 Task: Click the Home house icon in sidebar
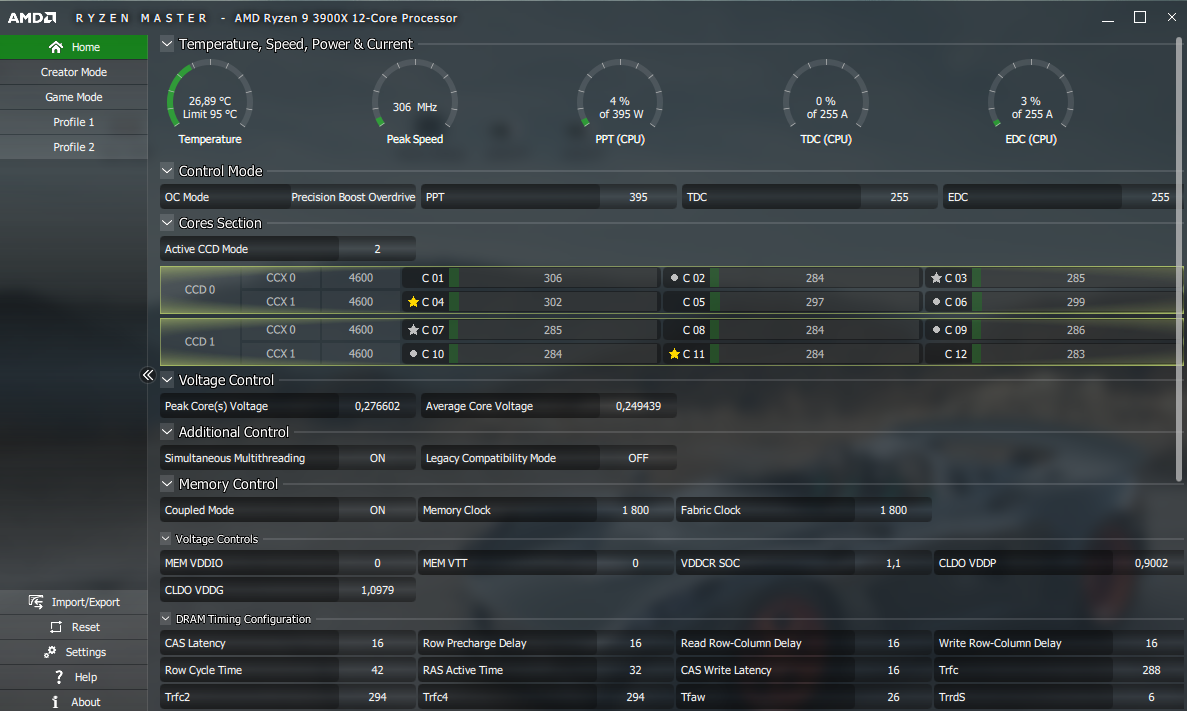pyautogui.click(x=55, y=47)
